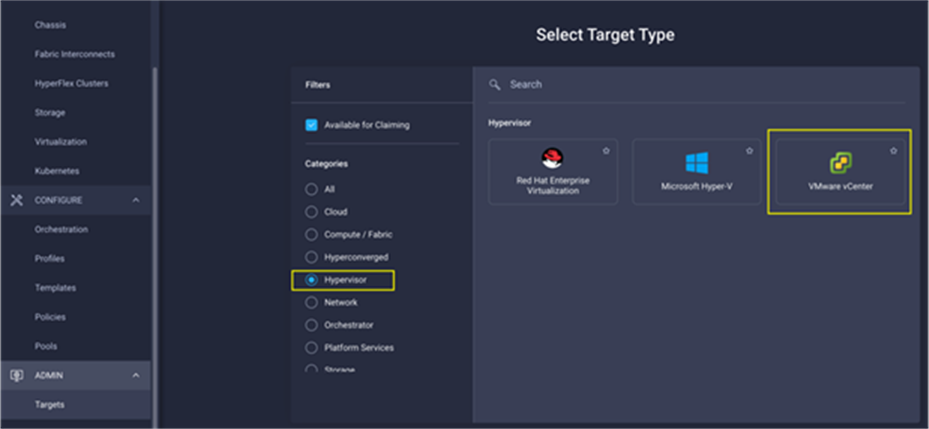Favorite Red Hat Enterprise Virtualization with star

coord(606,151)
